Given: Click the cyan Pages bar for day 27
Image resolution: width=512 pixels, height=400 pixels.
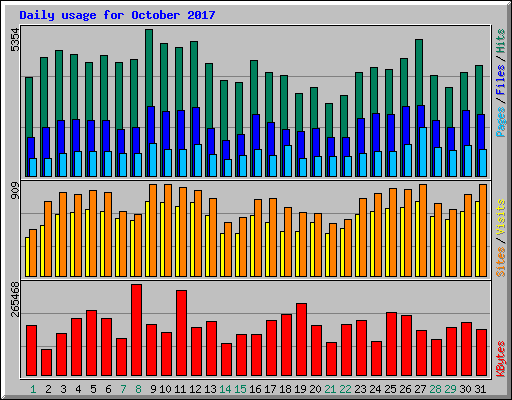Looking at the screenshot, I should (423, 152).
